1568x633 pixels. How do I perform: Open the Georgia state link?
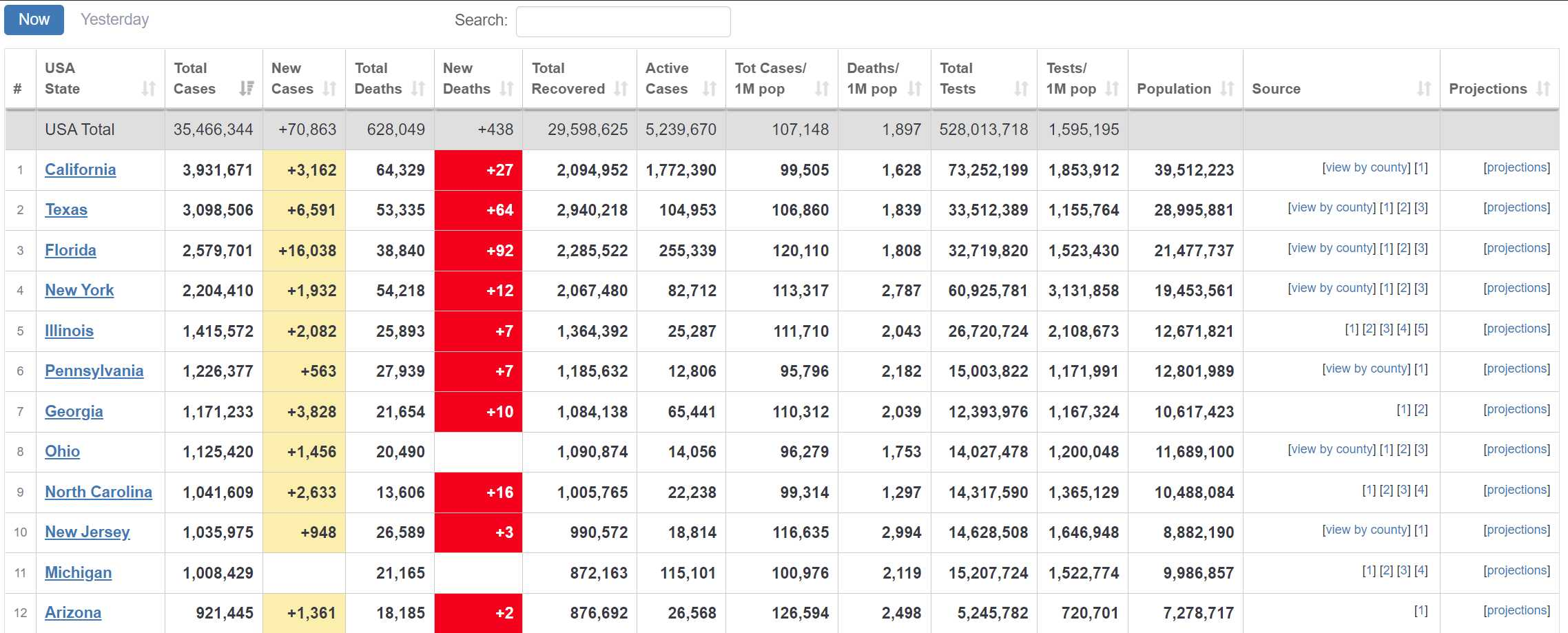[x=74, y=411]
